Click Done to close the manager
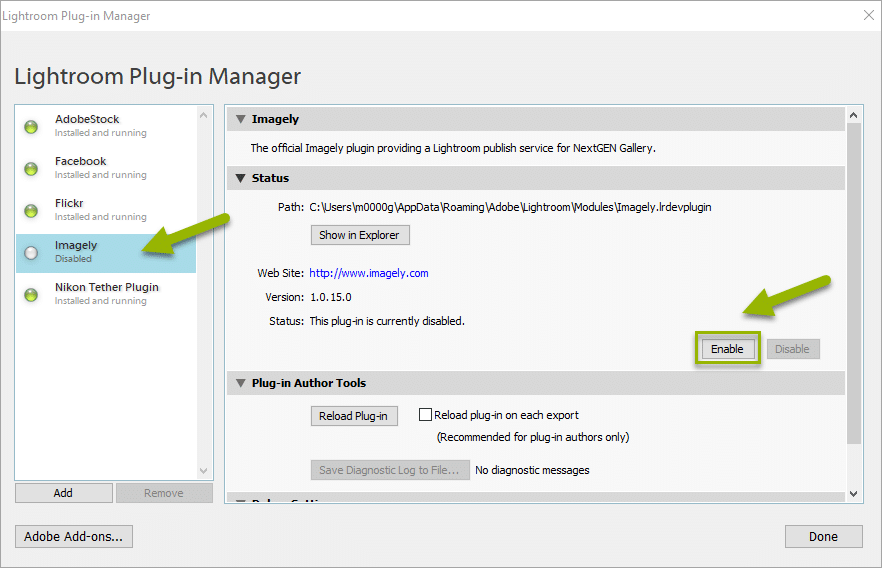Screen dimensions: 882x568 (823, 537)
